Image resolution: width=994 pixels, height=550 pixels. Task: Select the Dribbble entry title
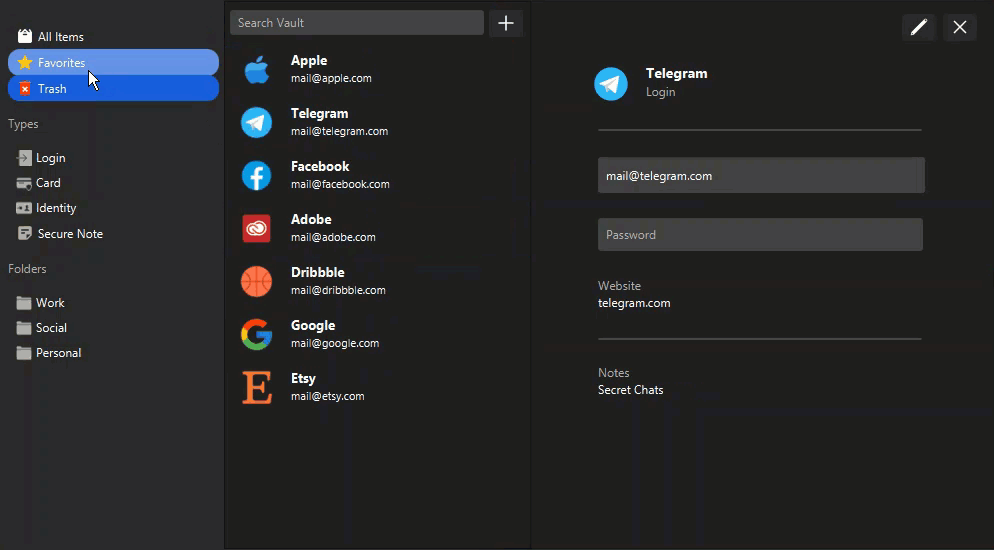click(x=318, y=272)
